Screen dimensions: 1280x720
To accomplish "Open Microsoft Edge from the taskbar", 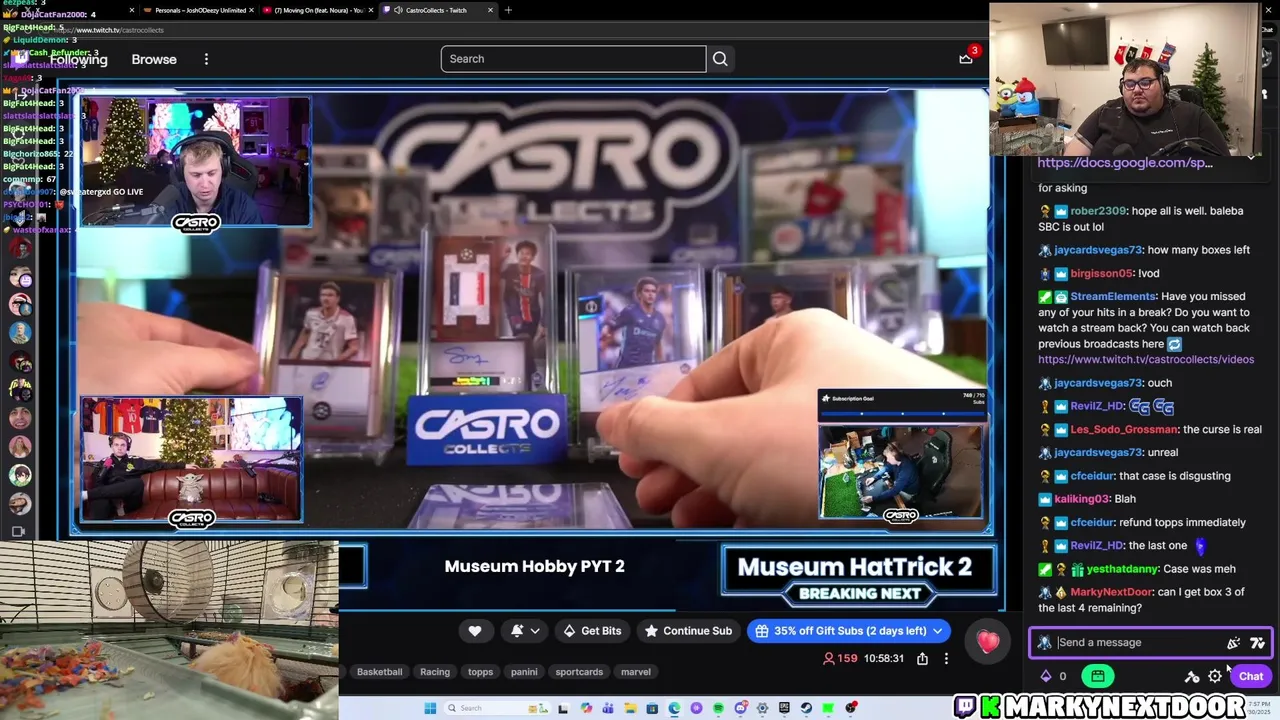I will 674,708.
